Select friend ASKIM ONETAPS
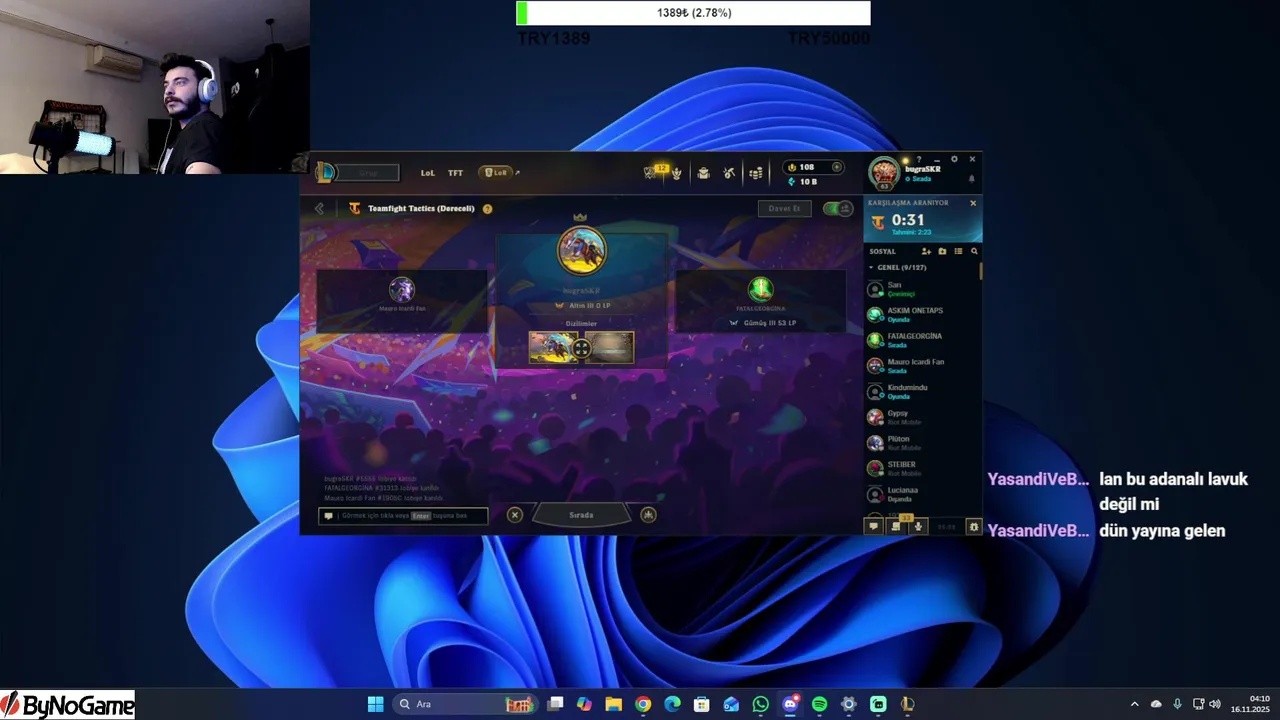 pyautogui.click(x=921, y=314)
